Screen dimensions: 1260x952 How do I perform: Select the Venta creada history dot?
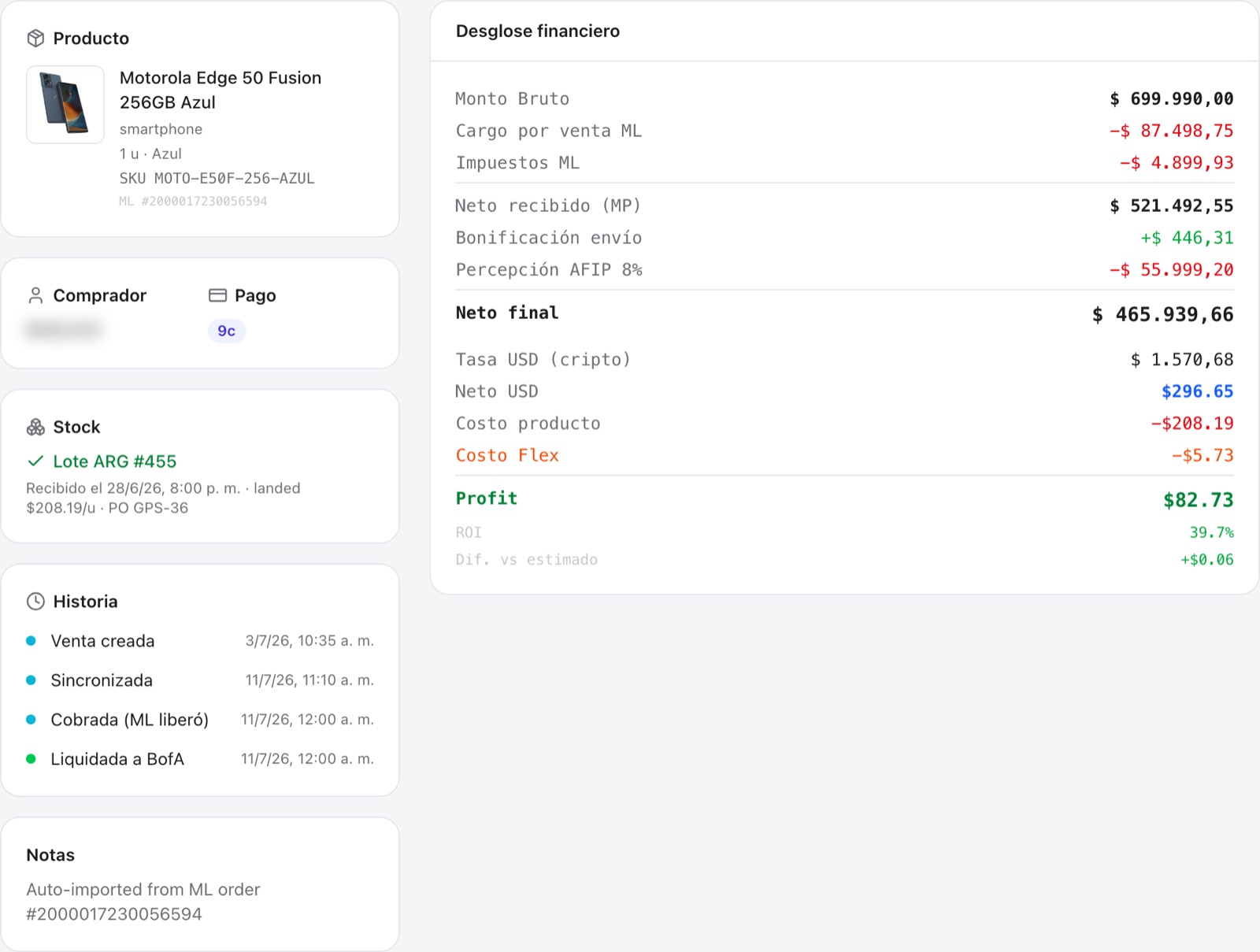[31, 641]
